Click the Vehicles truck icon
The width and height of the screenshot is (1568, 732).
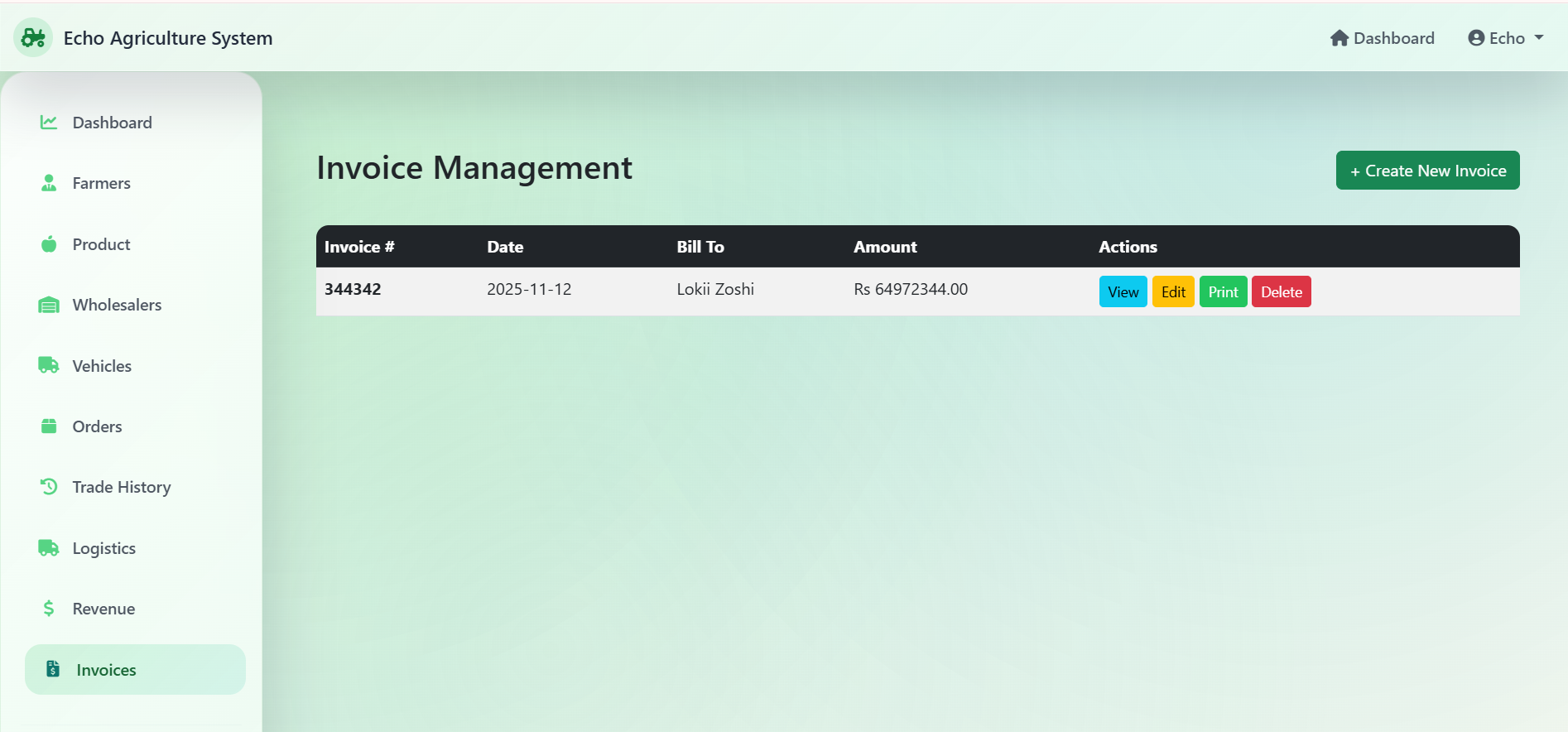coord(49,365)
